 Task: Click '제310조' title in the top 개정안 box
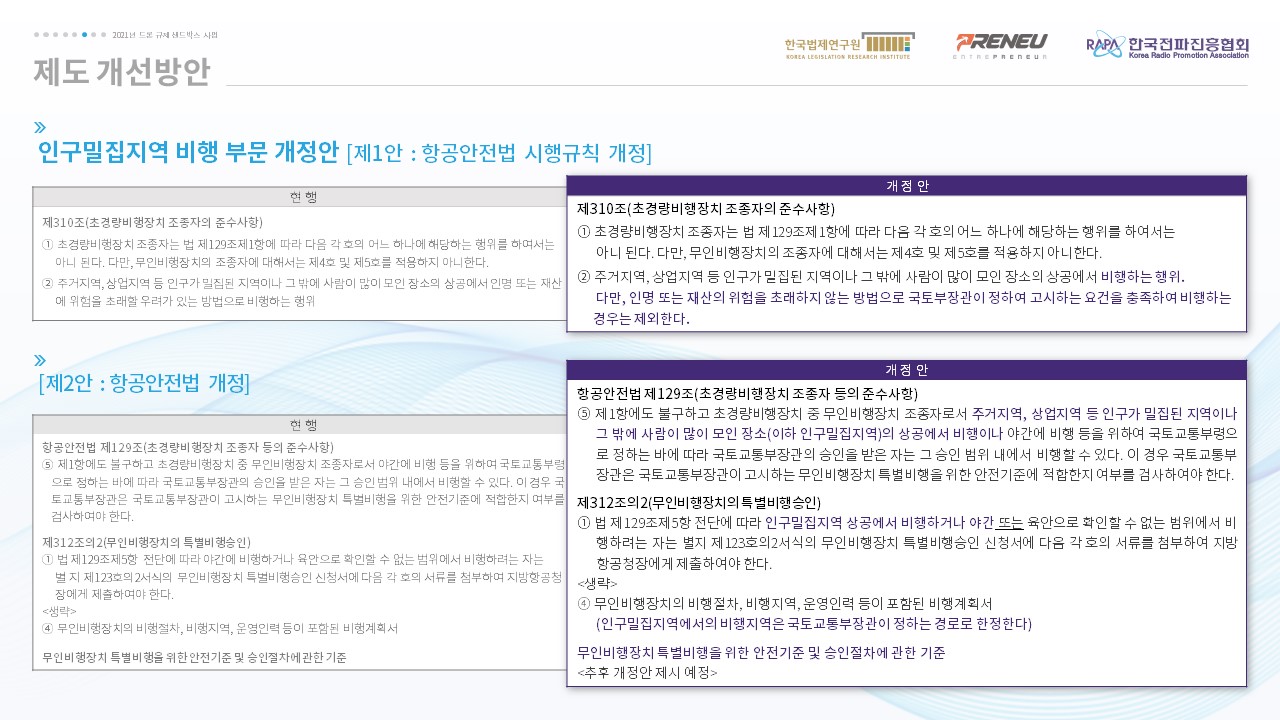[x=705, y=209]
